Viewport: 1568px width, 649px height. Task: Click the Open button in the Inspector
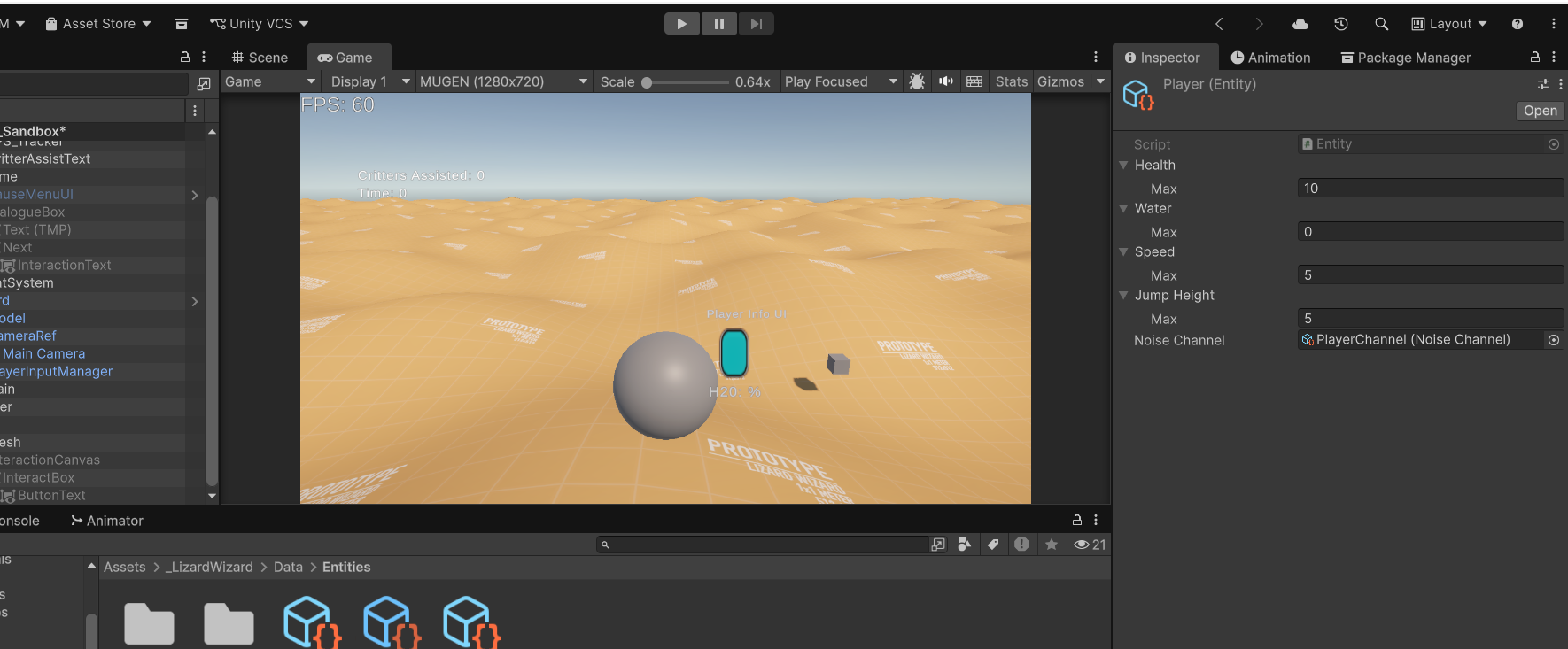[x=1541, y=111]
